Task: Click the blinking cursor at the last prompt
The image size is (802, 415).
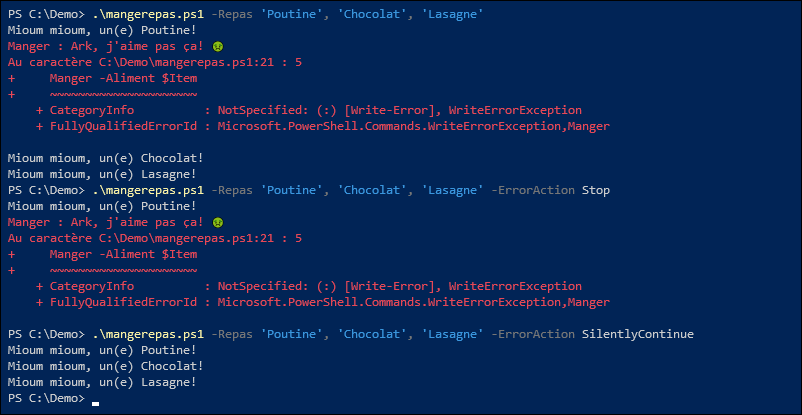Action: click(x=96, y=403)
